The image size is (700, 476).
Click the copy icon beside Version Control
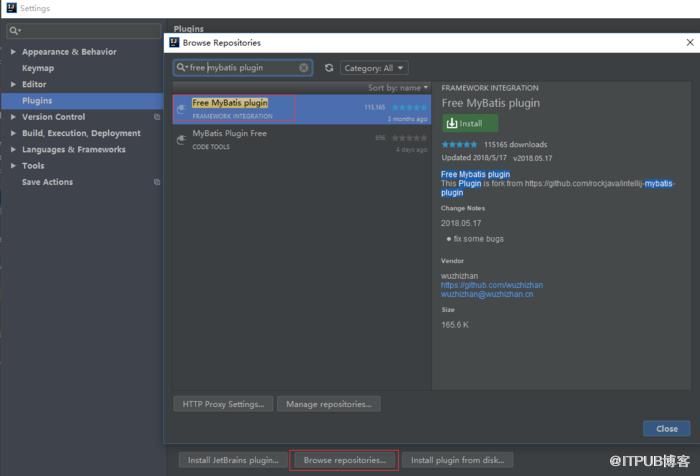pyautogui.click(x=157, y=117)
